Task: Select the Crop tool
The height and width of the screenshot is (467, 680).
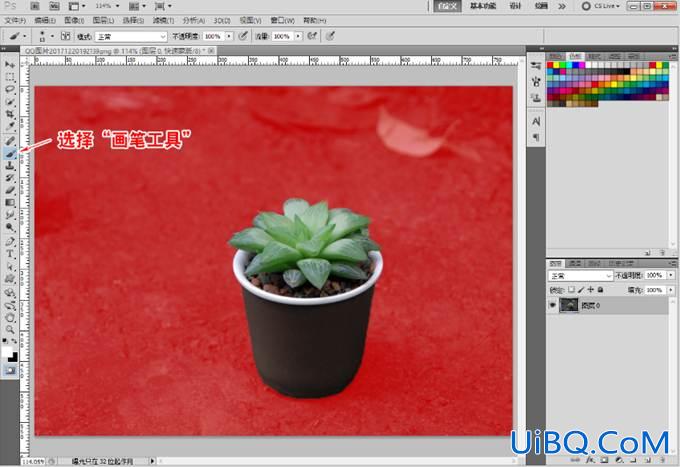Action: 10,114
